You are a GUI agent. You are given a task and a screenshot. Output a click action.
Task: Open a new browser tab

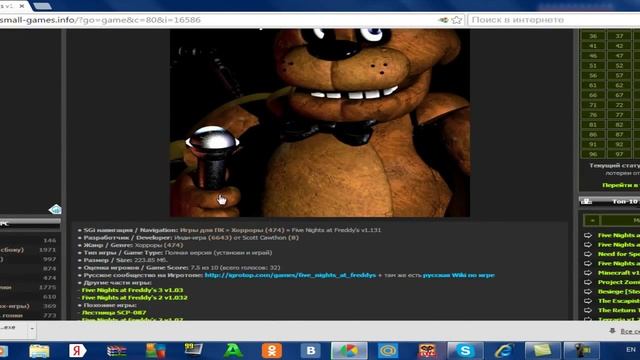(x=42, y=6)
